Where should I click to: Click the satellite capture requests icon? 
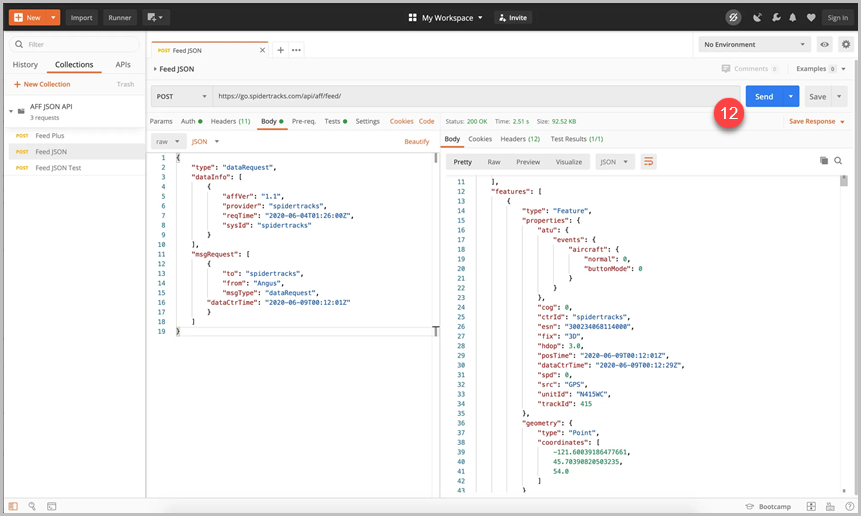click(x=757, y=18)
